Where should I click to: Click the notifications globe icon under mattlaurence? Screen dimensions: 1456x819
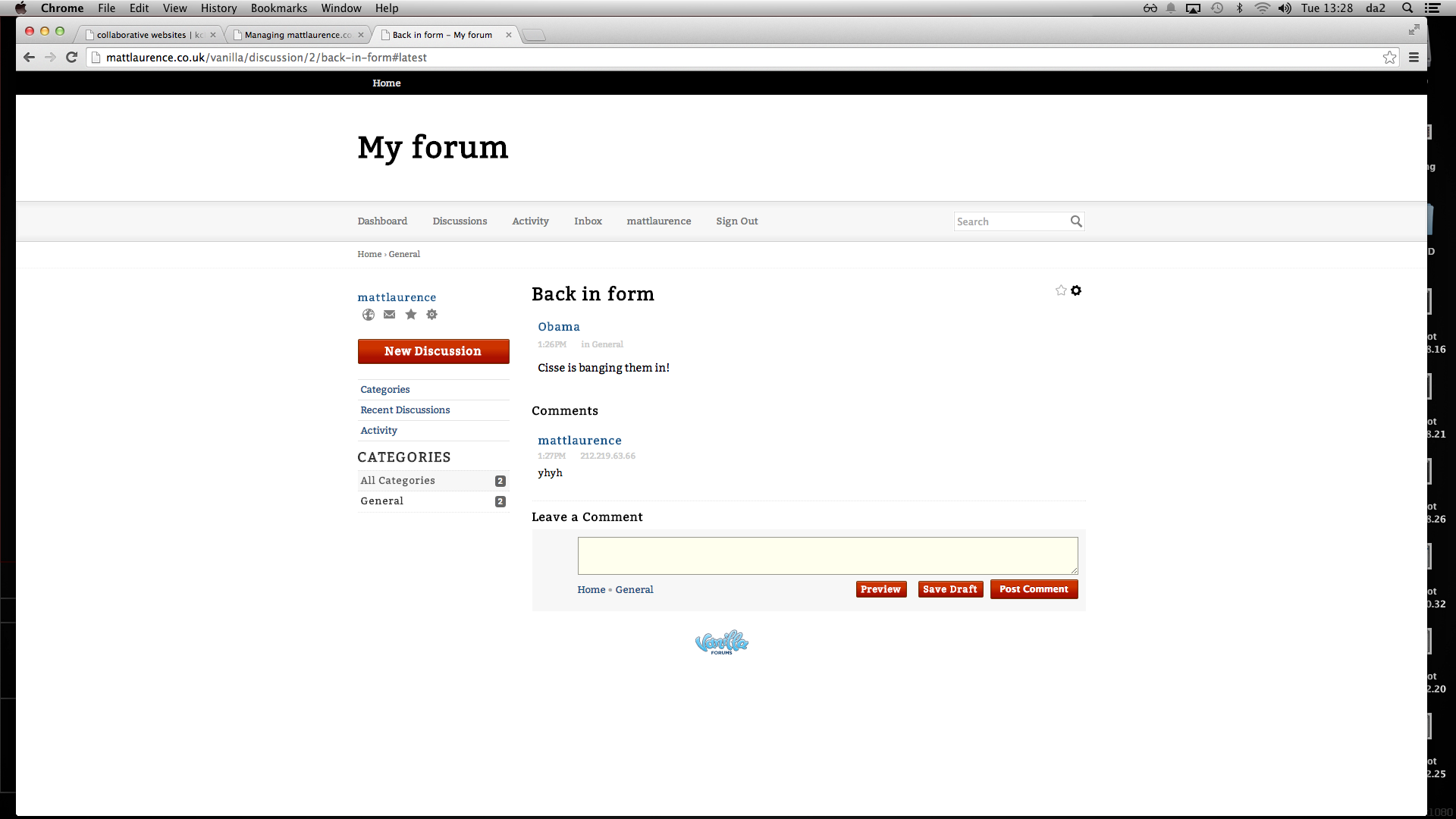369,315
